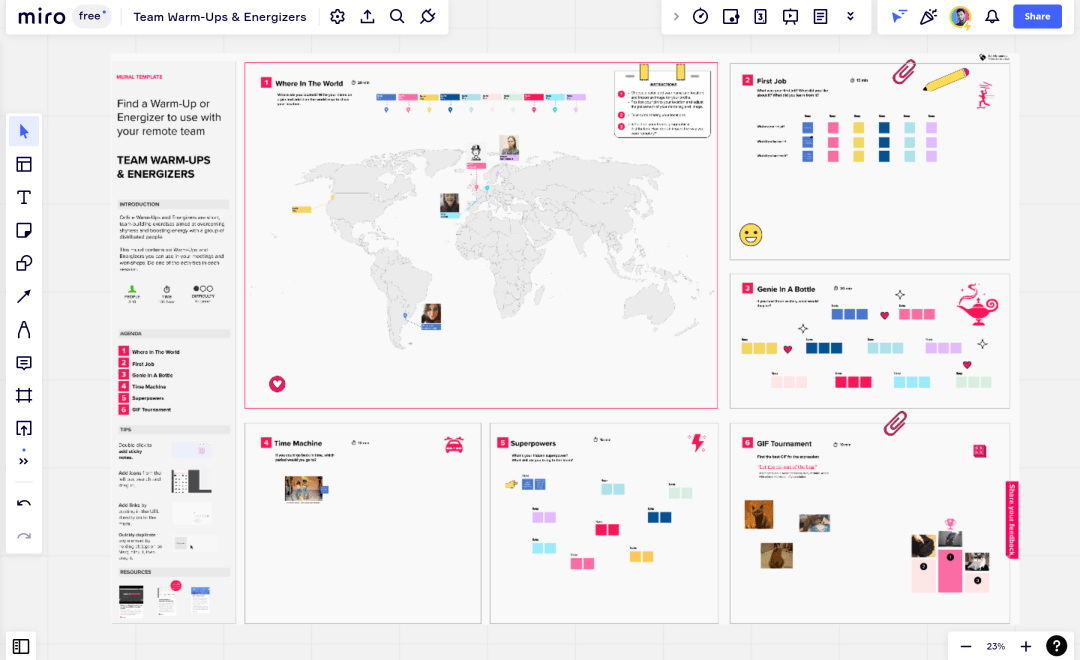Select the Text tool
Viewport: 1080px width, 660px height.
click(x=24, y=198)
